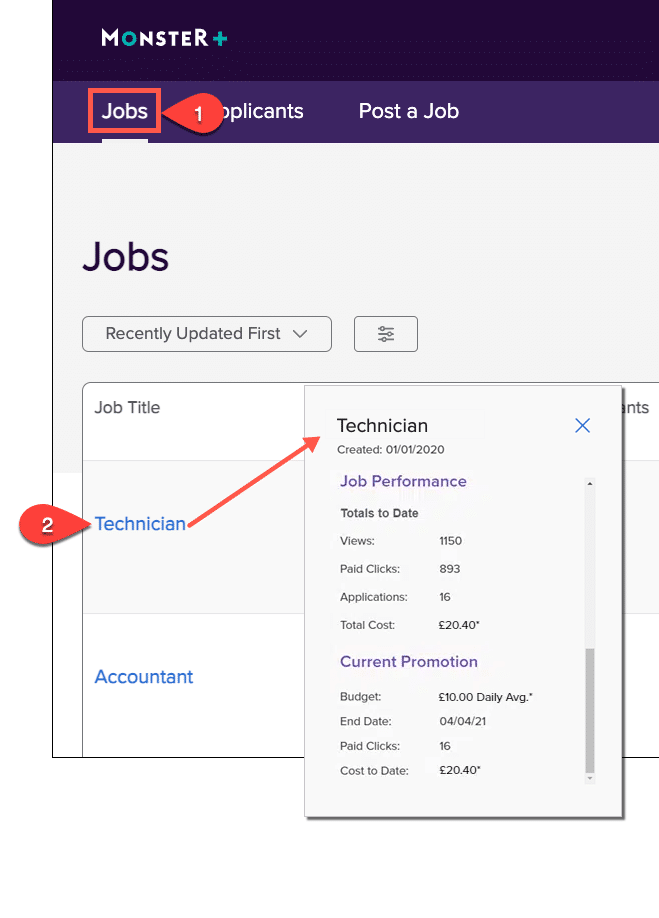This screenshot has width=659, height=918.
Task: Click the popup scrollbar up arrow
Action: pyautogui.click(x=590, y=484)
